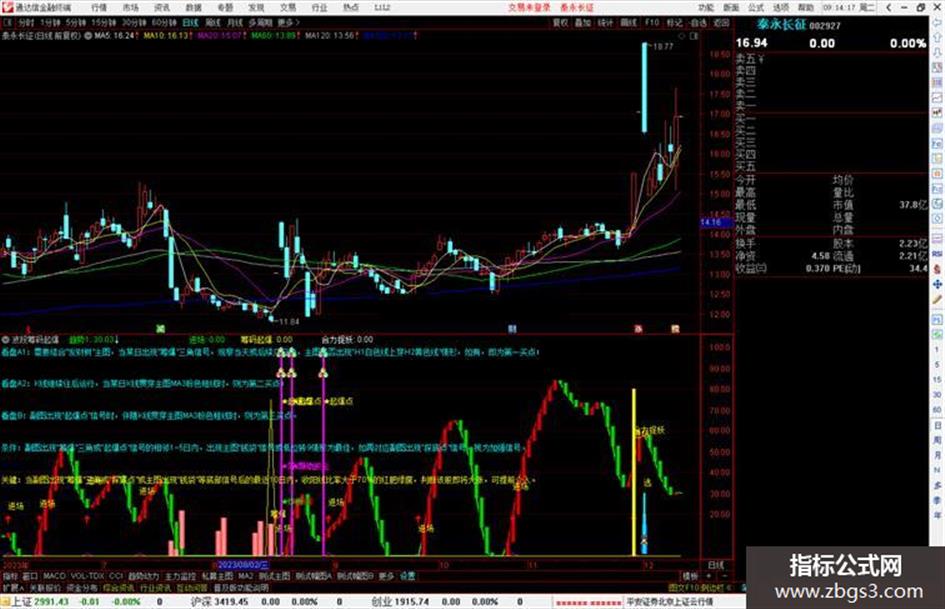Screen dimensions: 945x609
Task: Select the 趋势动力 indicator tab
Action: [143, 576]
